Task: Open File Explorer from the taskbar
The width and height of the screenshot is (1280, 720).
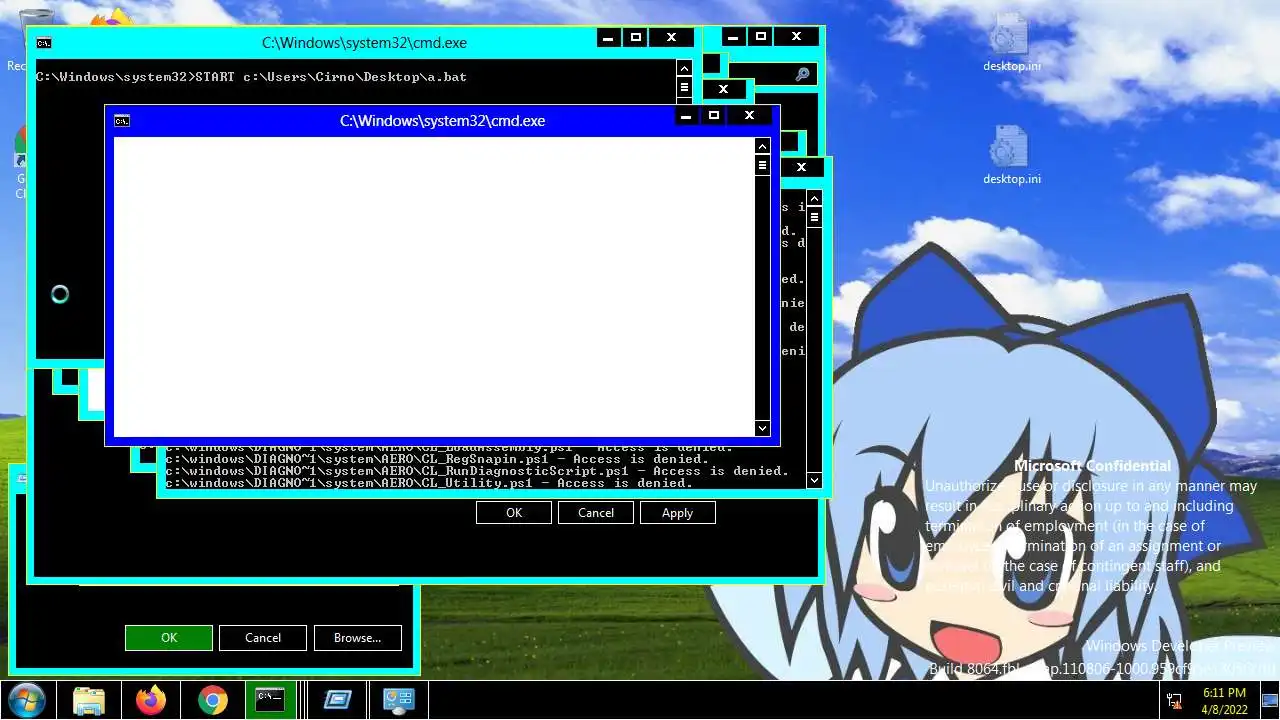Action: tap(89, 700)
